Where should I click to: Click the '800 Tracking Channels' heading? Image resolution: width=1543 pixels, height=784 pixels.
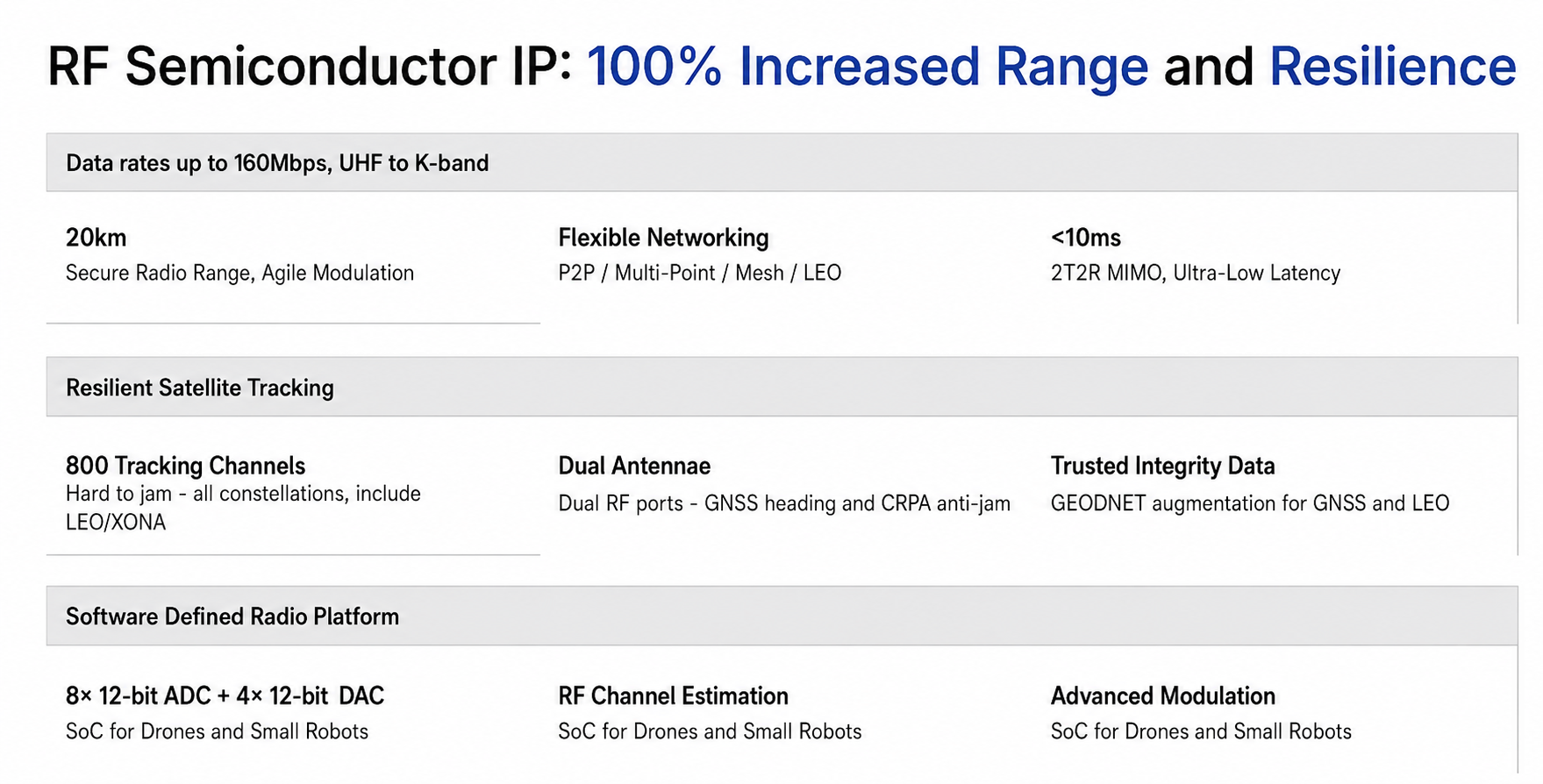(185, 466)
